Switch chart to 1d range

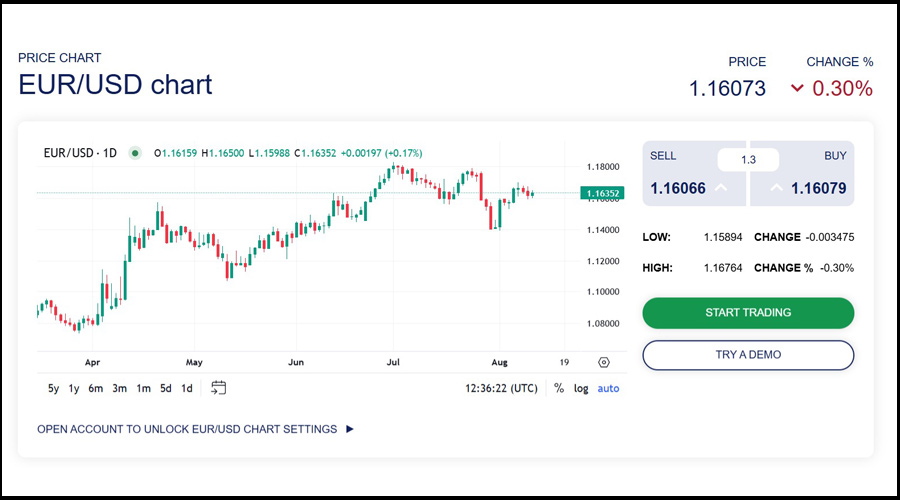click(x=186, y=388)
